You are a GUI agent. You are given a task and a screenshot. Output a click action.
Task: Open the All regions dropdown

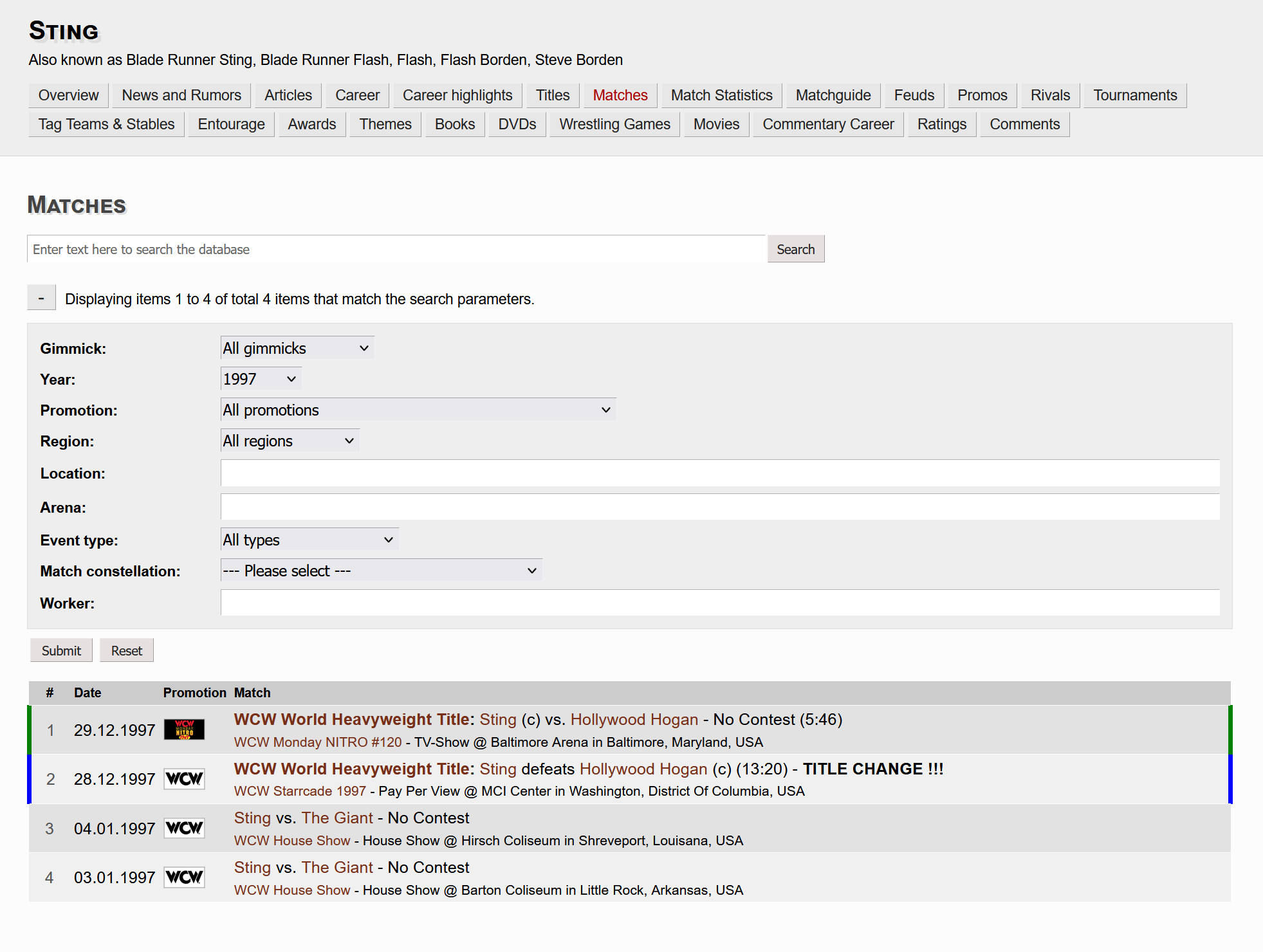point(290,441)
